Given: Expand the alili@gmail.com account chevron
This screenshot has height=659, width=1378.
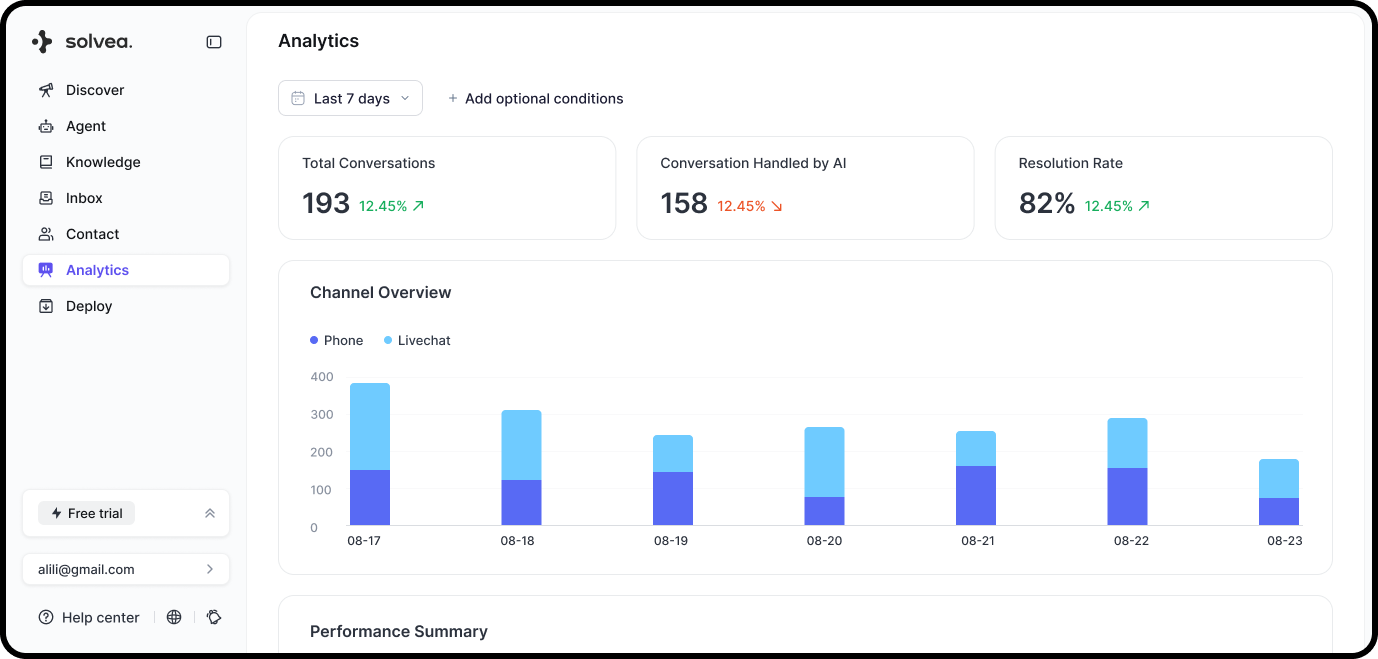Looking at the screenshot, I should click(210, 569).
